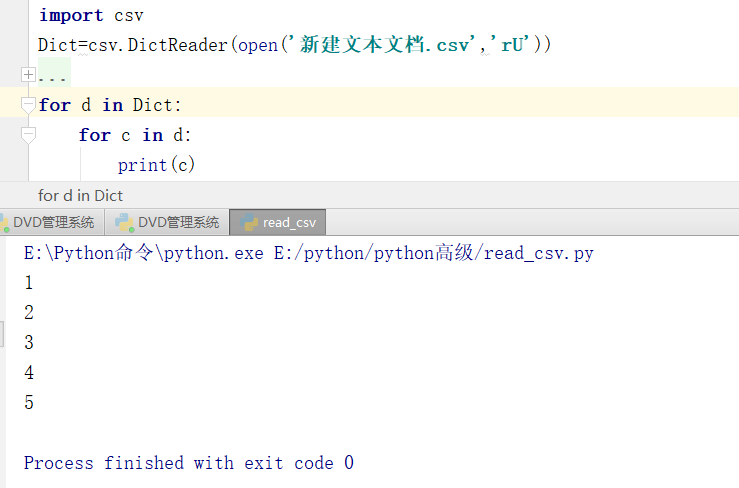This screenshot has width=739, height=488.
Task: Collapse the 'for c in d' loop fold marker
Action: click(28, 135)
